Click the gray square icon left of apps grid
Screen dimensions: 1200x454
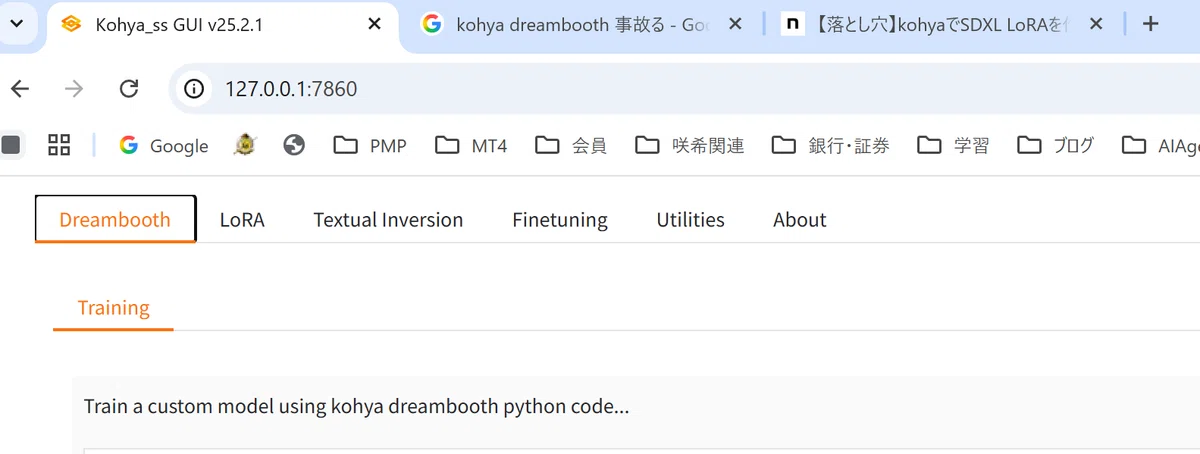(11, 145)
